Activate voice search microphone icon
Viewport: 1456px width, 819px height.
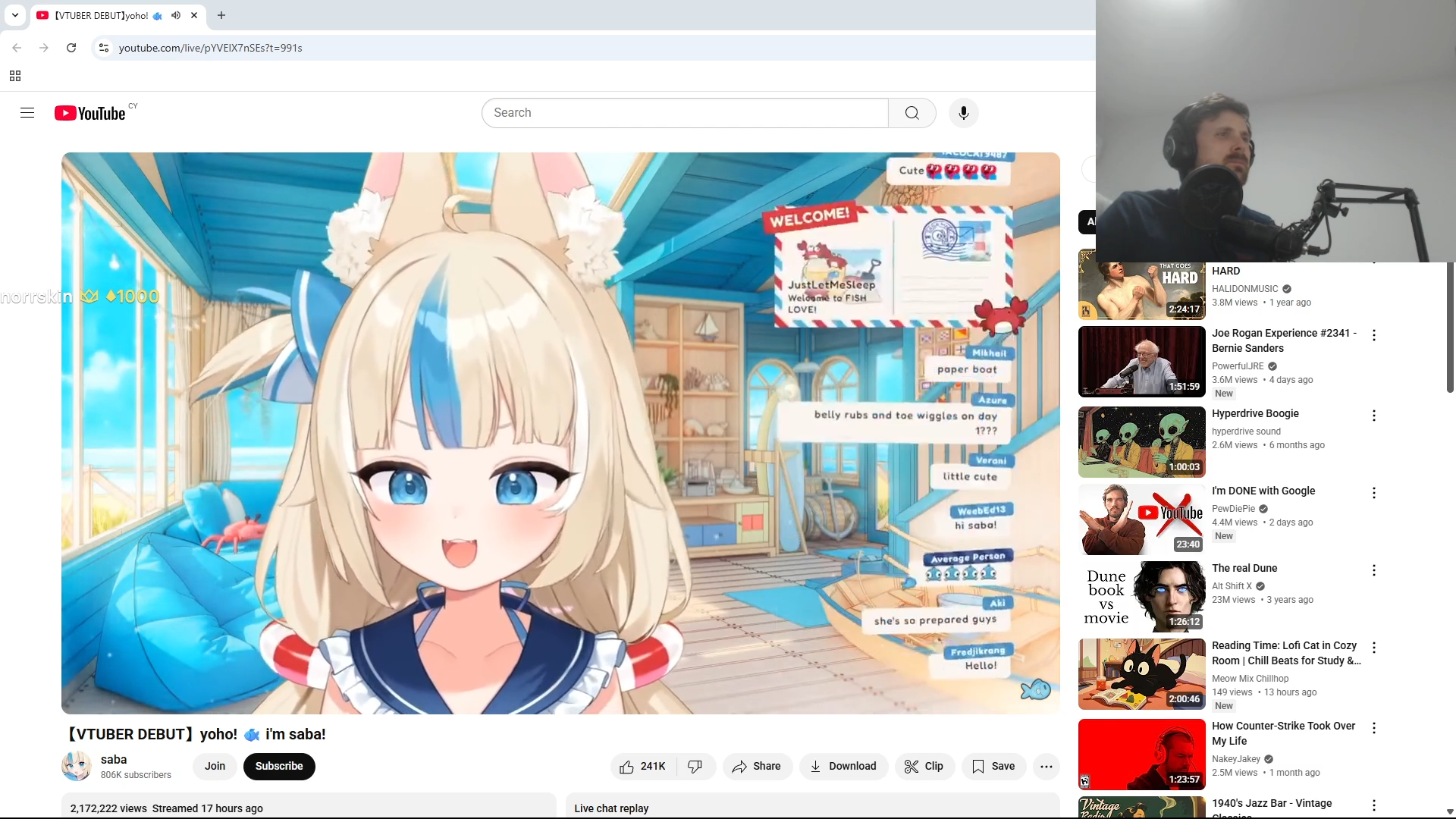[963, 113]
